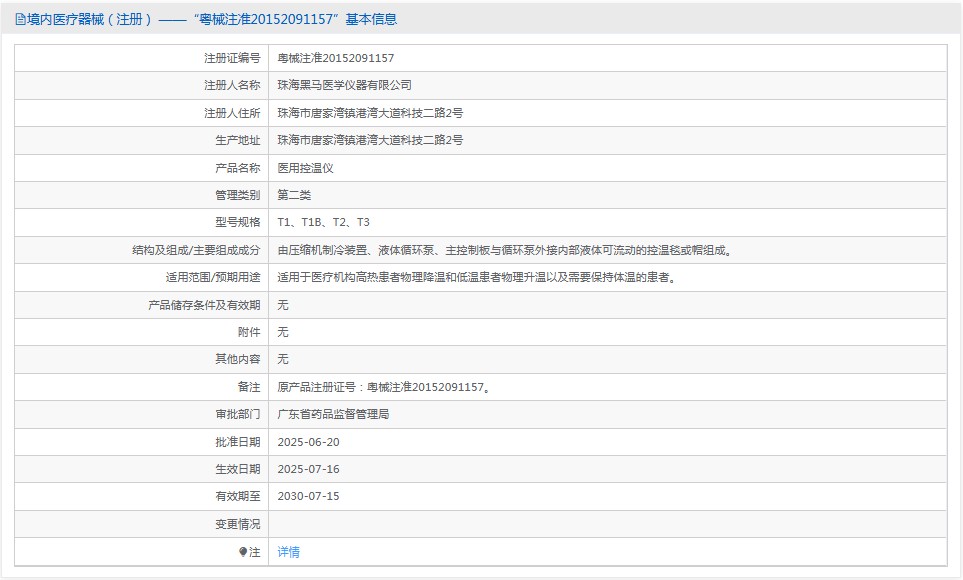
Task: Select management category value 第二类
Action: 294,195
